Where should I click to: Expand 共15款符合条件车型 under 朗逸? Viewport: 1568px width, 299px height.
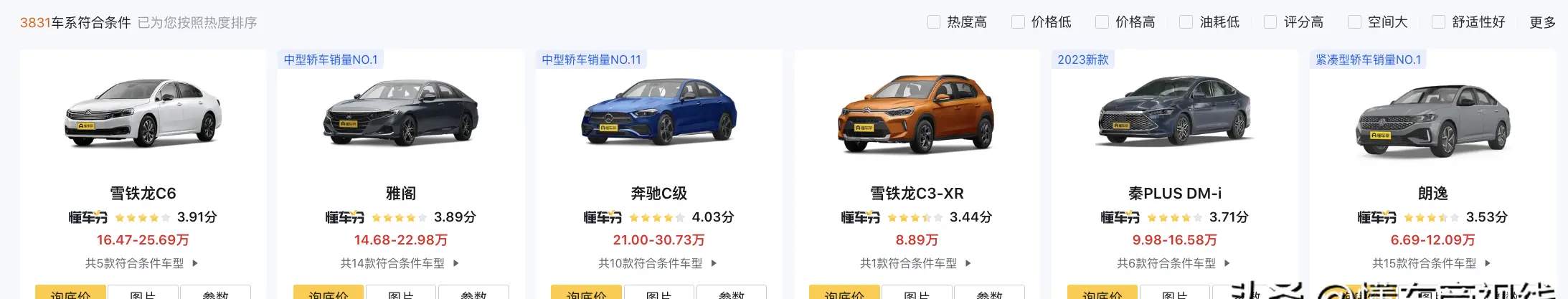tap(1431, 264)
